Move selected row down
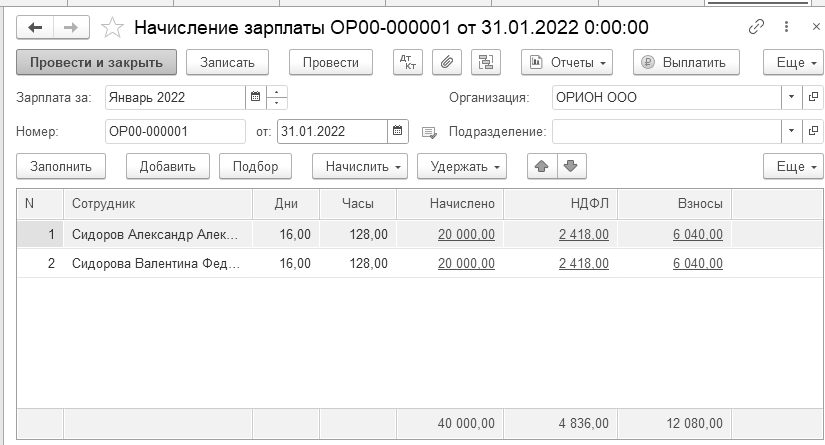The height and width of the screenshot is (445, 825). [571, 166]
